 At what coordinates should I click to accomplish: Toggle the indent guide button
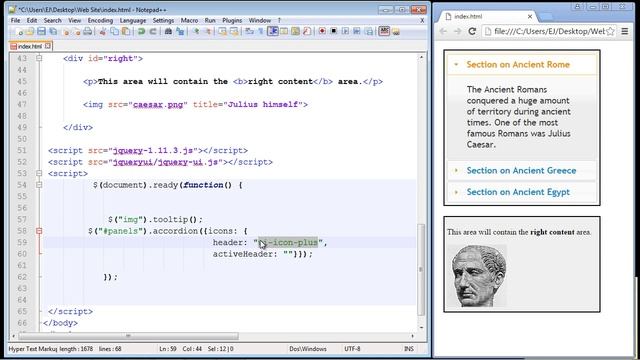point(273,31)
